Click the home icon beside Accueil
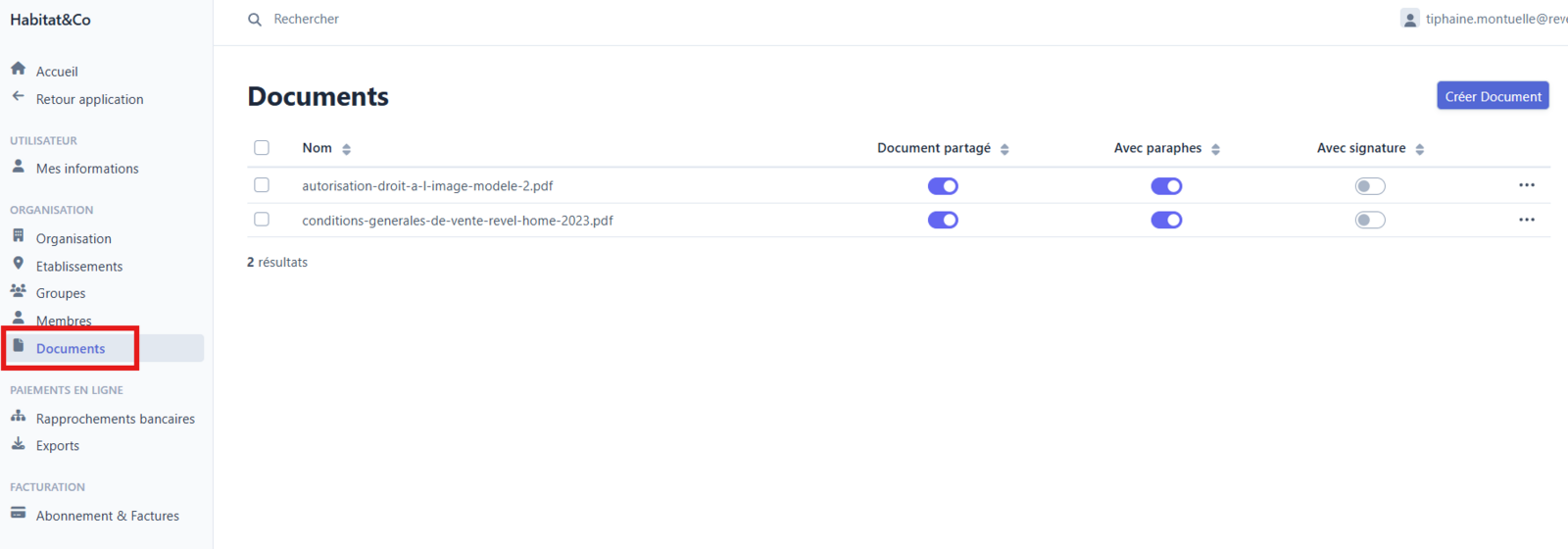The height and width of the screenshot is (549, 1568). click(18, 69)
